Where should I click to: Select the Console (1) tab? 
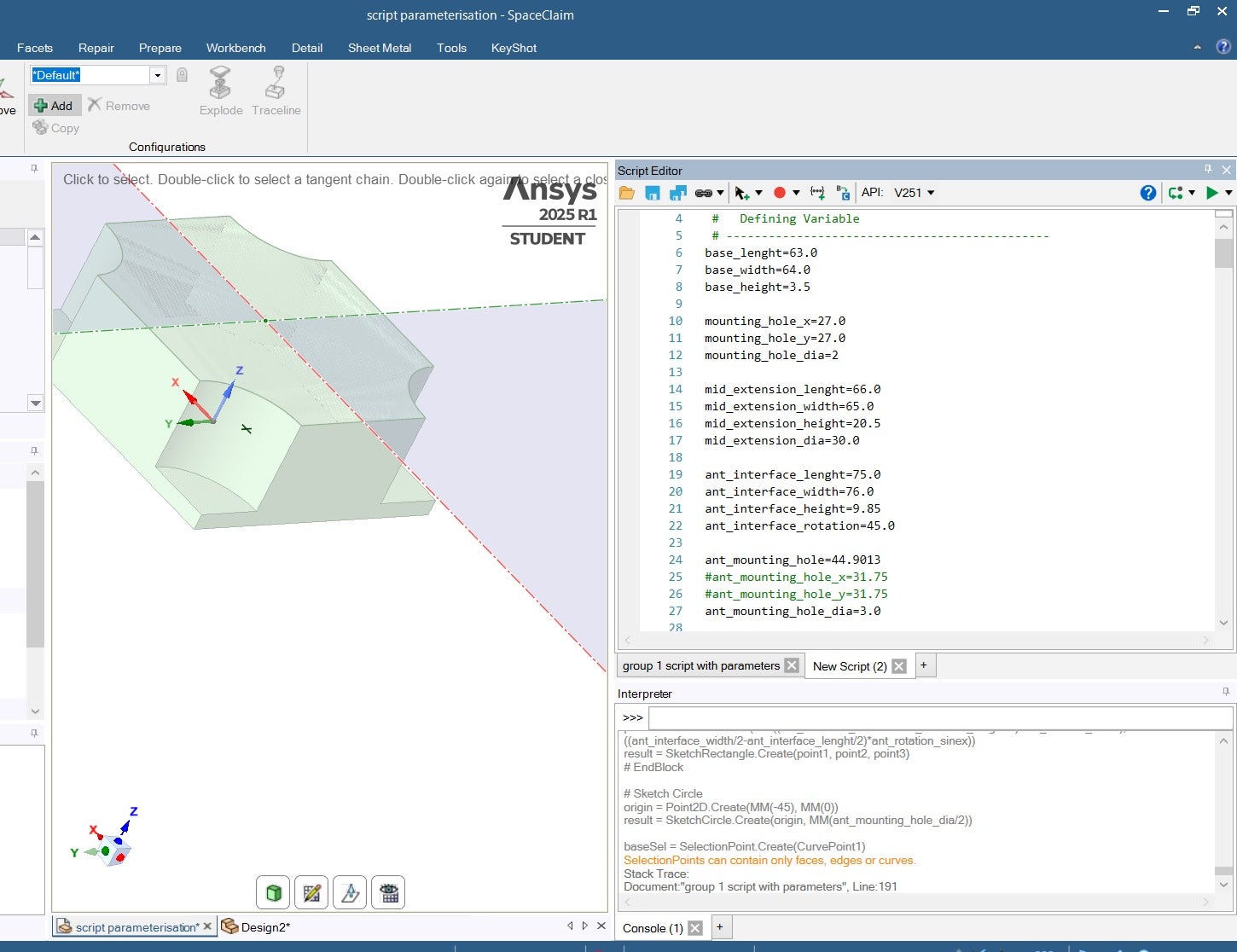coord(653,928)
